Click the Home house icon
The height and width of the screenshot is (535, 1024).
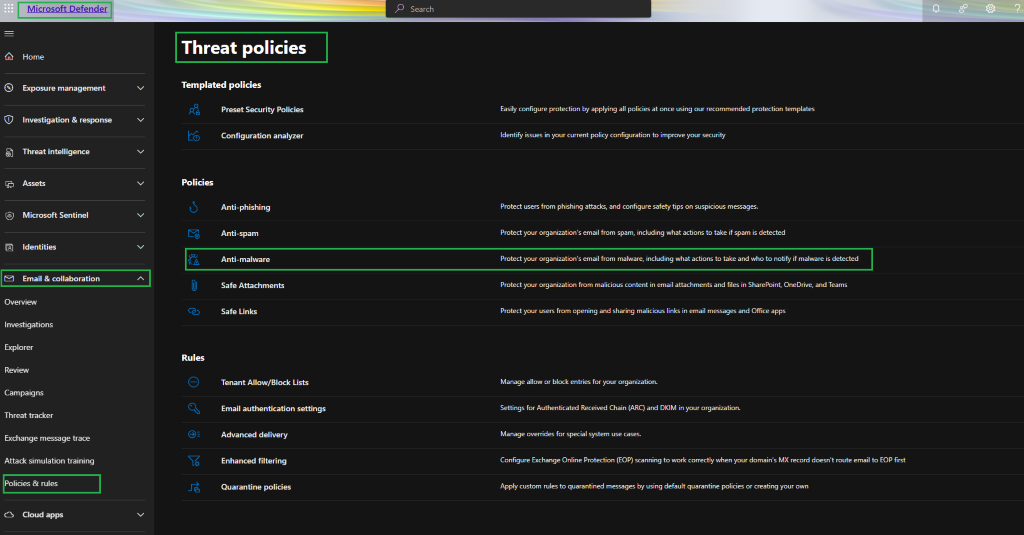point(9,57)
